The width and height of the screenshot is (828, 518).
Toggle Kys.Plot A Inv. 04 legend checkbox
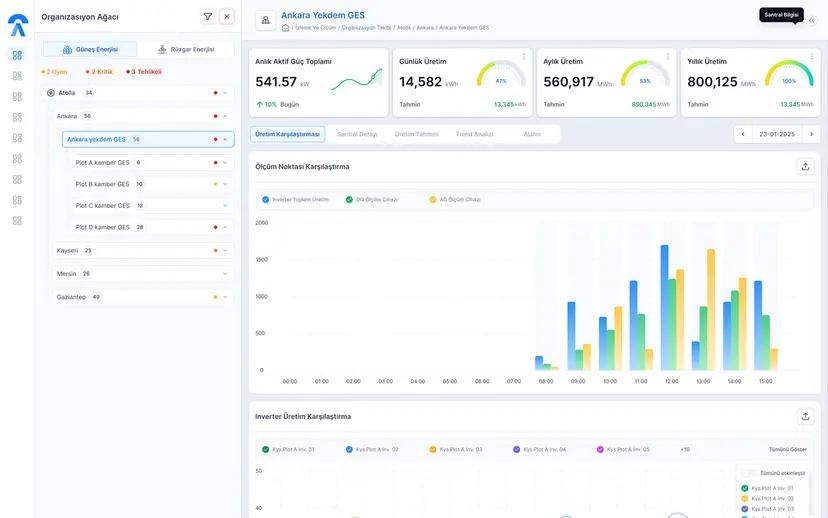[x=516, y=449]
